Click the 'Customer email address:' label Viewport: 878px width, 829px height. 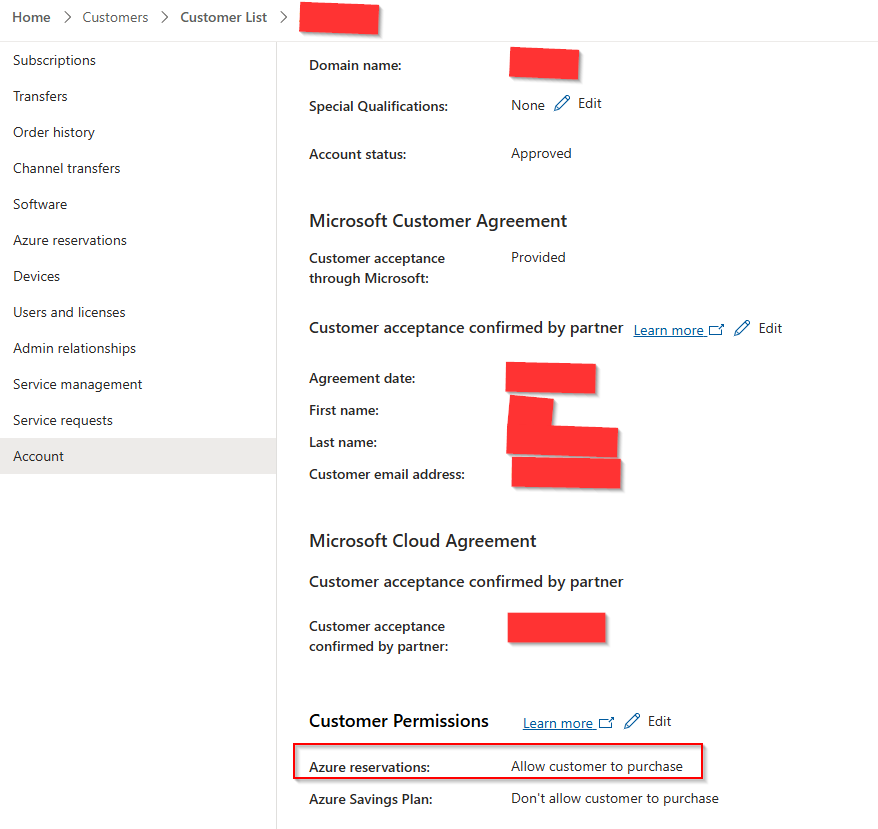(x=387, y=474)
